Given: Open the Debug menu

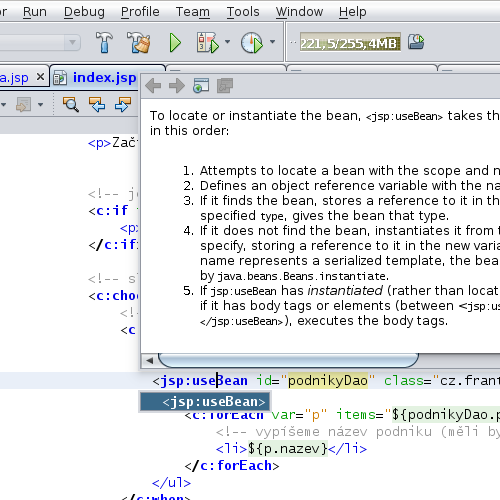Looking at the screenshot, I should tap(84, 12).
